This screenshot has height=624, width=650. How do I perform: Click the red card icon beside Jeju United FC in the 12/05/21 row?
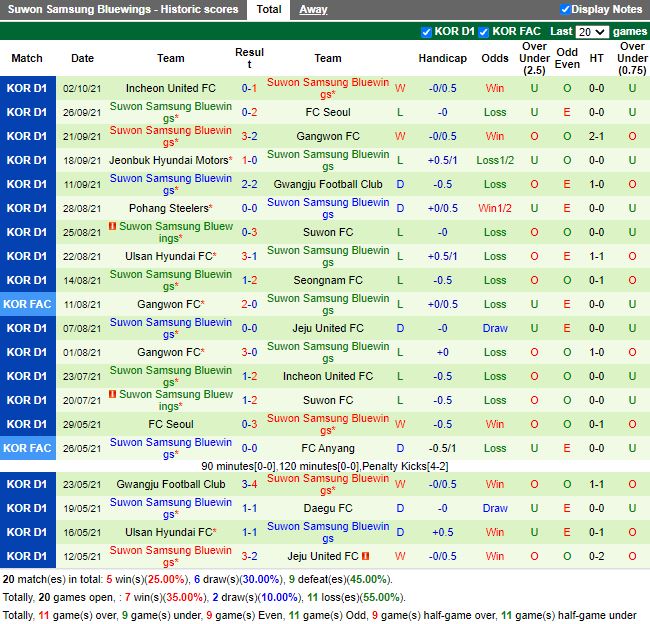[x=365, y=556]
